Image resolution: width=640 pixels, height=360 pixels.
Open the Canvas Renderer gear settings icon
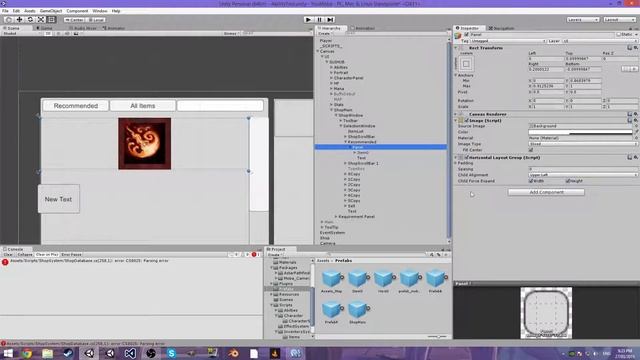[x=636, y=114]
